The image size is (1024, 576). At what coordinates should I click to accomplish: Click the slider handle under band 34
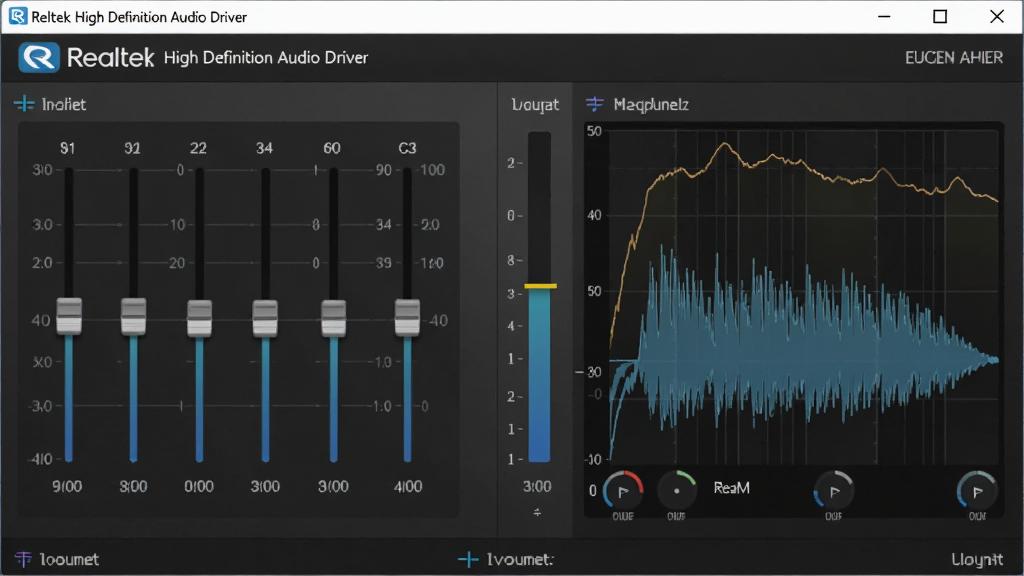(265, 318)
